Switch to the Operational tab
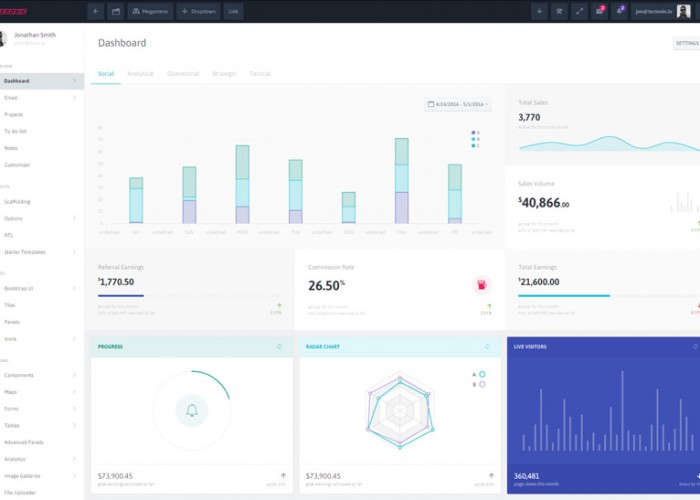 pos(183,74)
